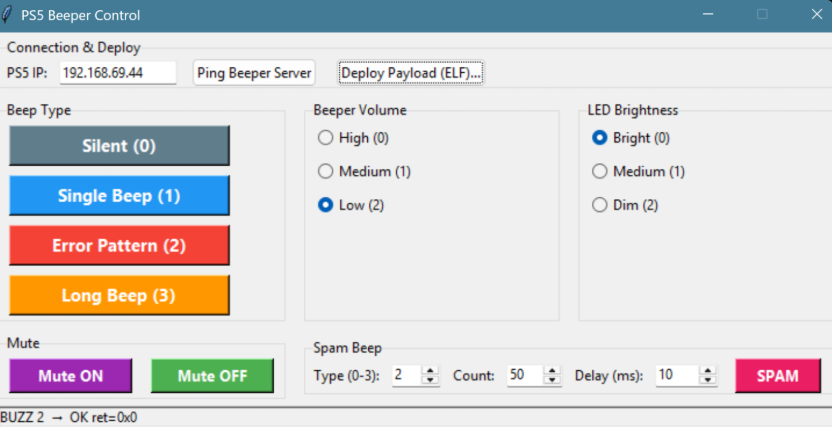Focus the spam Count field
This screenshot has width=832, height=427.
pos(525,376)
